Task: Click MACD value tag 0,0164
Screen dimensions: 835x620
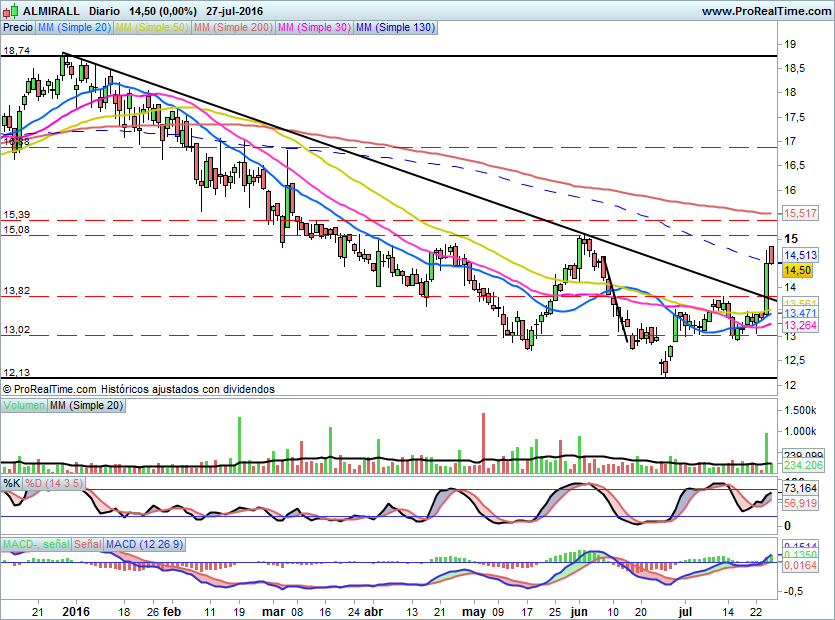Action: tap(800, 565)
